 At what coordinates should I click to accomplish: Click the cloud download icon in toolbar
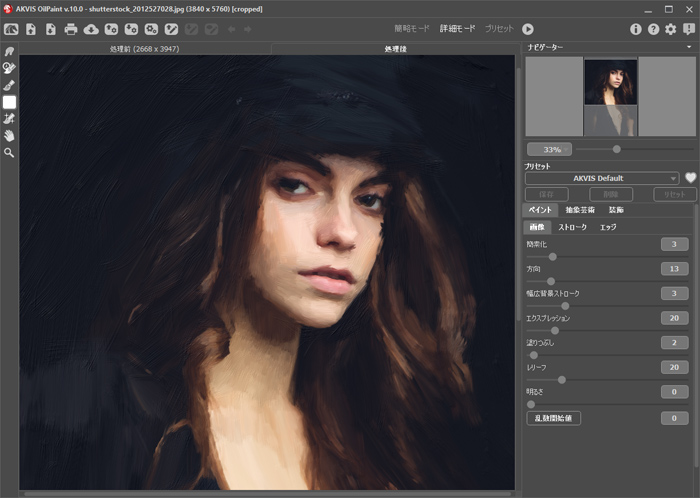[91, 30]
